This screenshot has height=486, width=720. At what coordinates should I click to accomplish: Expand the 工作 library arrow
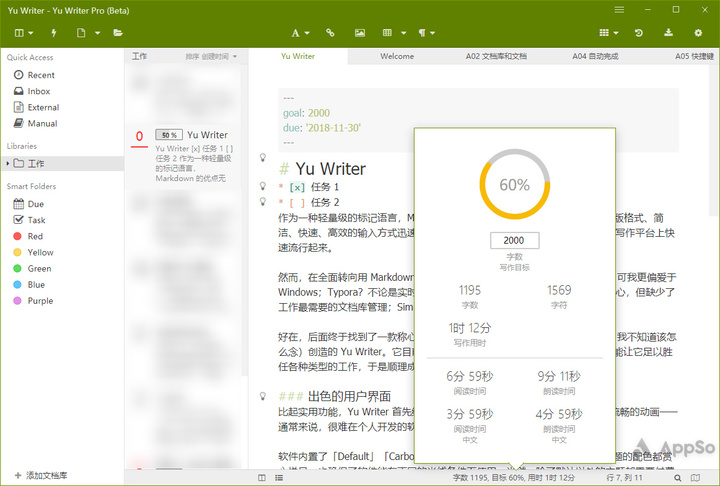coord(7,163)
